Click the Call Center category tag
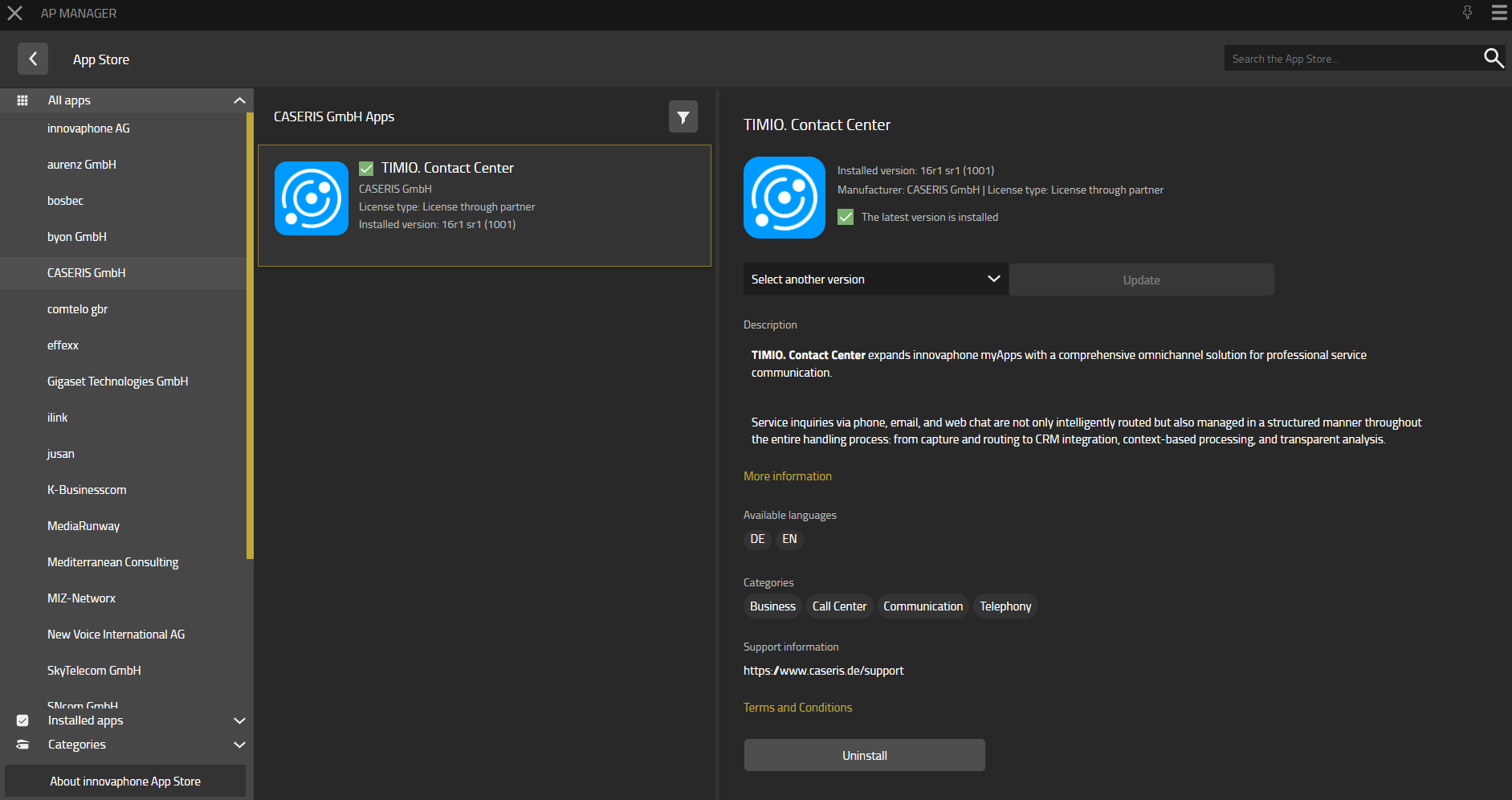The height and width of the screenshot is (800, 1512). [x=840, y=606]
